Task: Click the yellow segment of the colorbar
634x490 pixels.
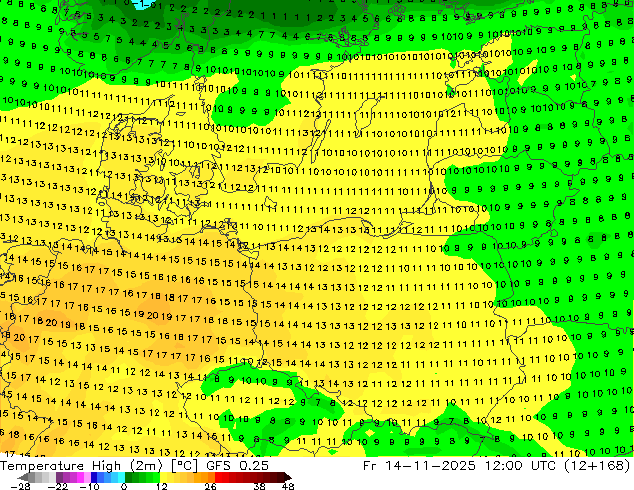Action: (170, 477)
